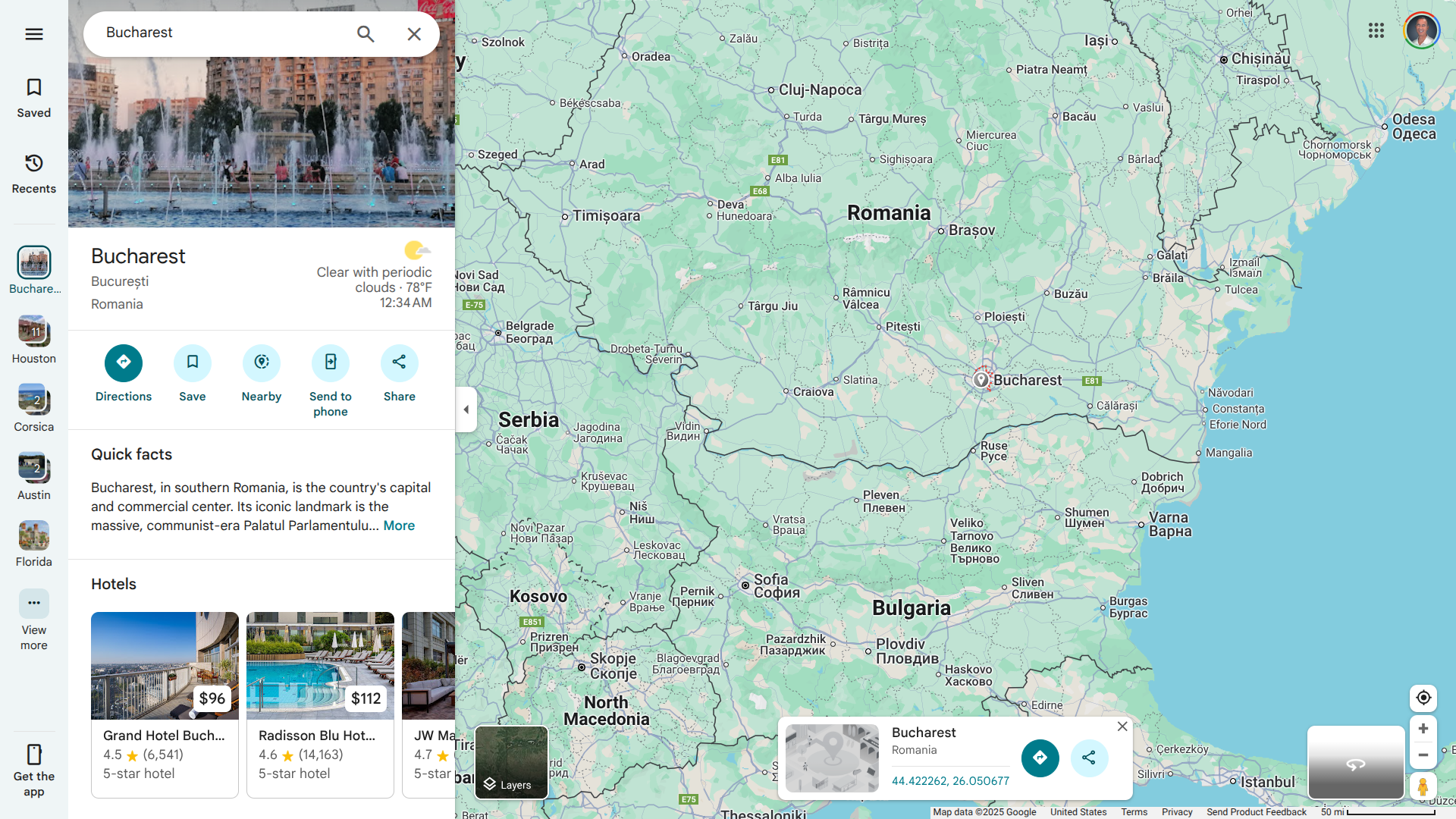Open Radisson Blu hotel card
1456x819 pixels.
tap(319, 704)
